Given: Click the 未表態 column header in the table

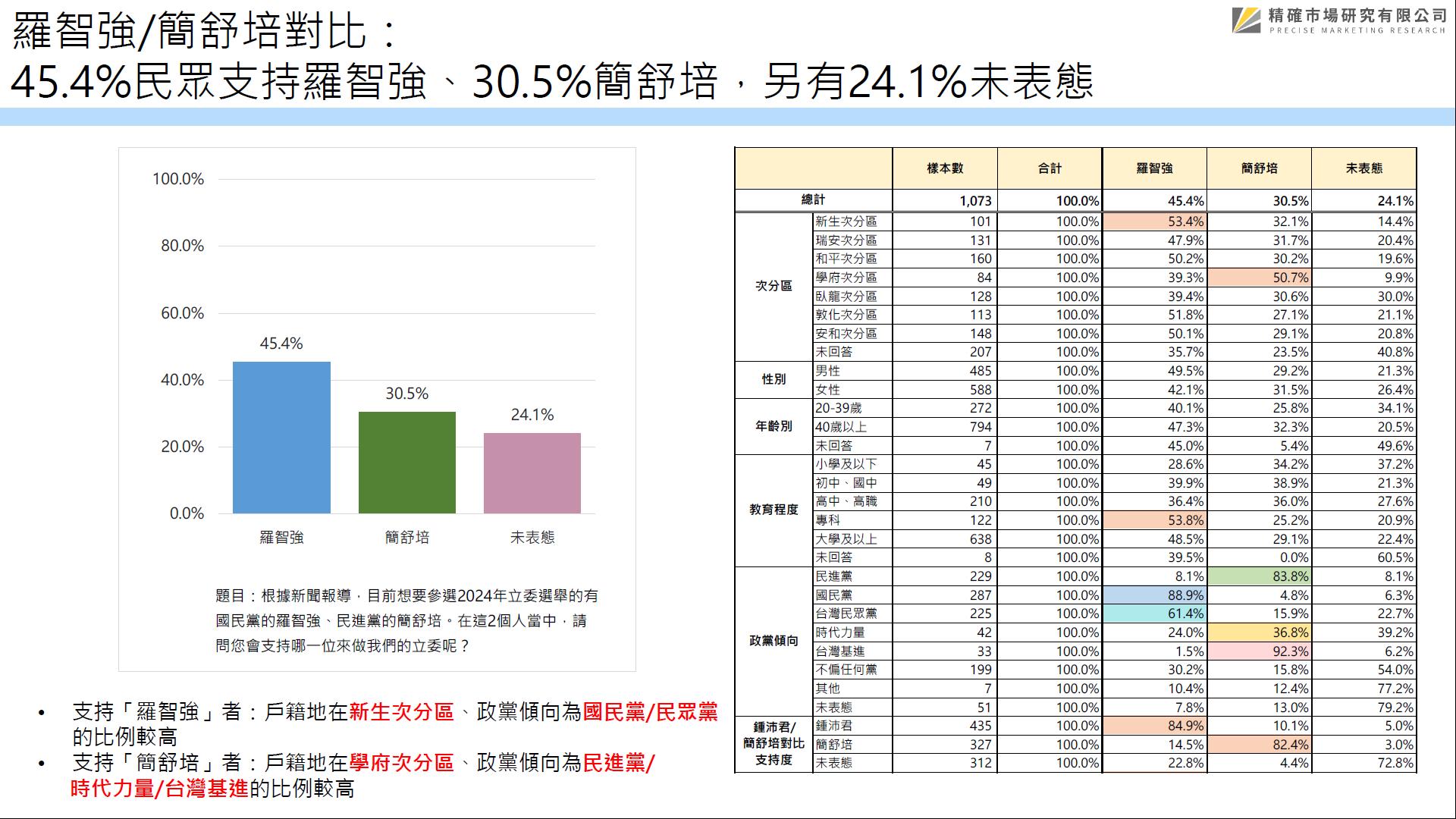Looking at the screenshot, I should [1363, 168].
